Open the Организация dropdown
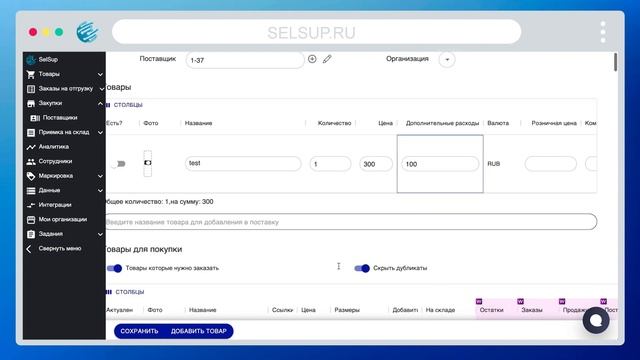 point(447,60)
